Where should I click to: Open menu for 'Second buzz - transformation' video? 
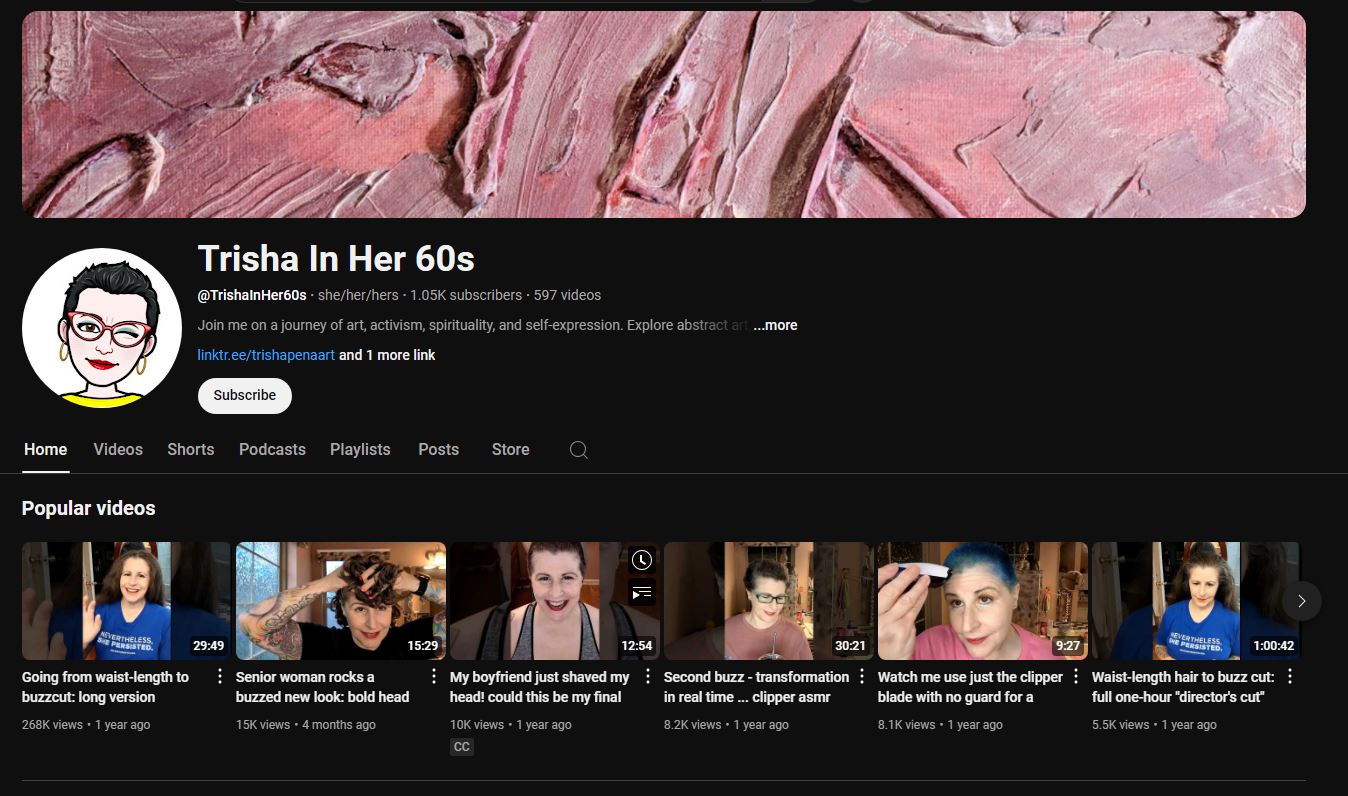(862, 677)
